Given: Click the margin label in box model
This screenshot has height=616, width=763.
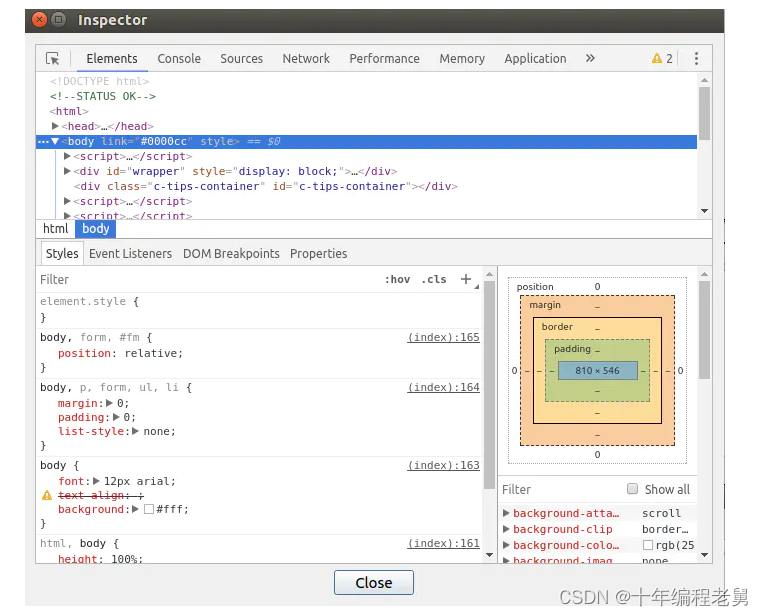Looking at the screenshot, I should coord(545,305).
